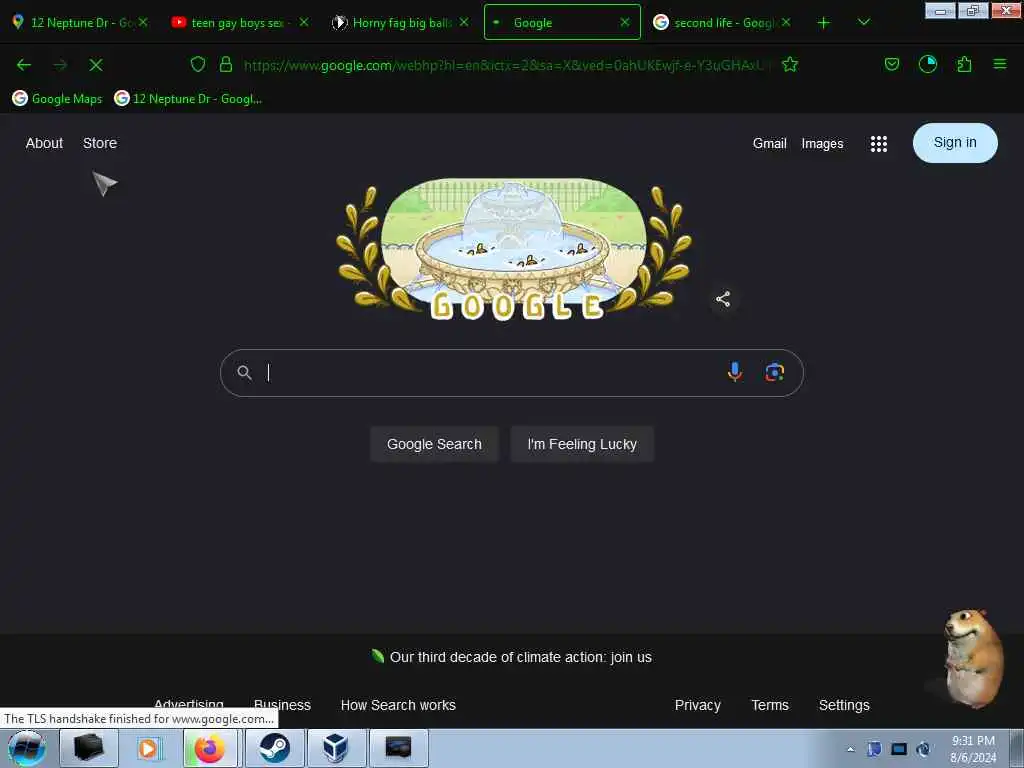Open the Store link
Image resolution: width=1024 pixels, height=768 pixels.
coord(100,143)
